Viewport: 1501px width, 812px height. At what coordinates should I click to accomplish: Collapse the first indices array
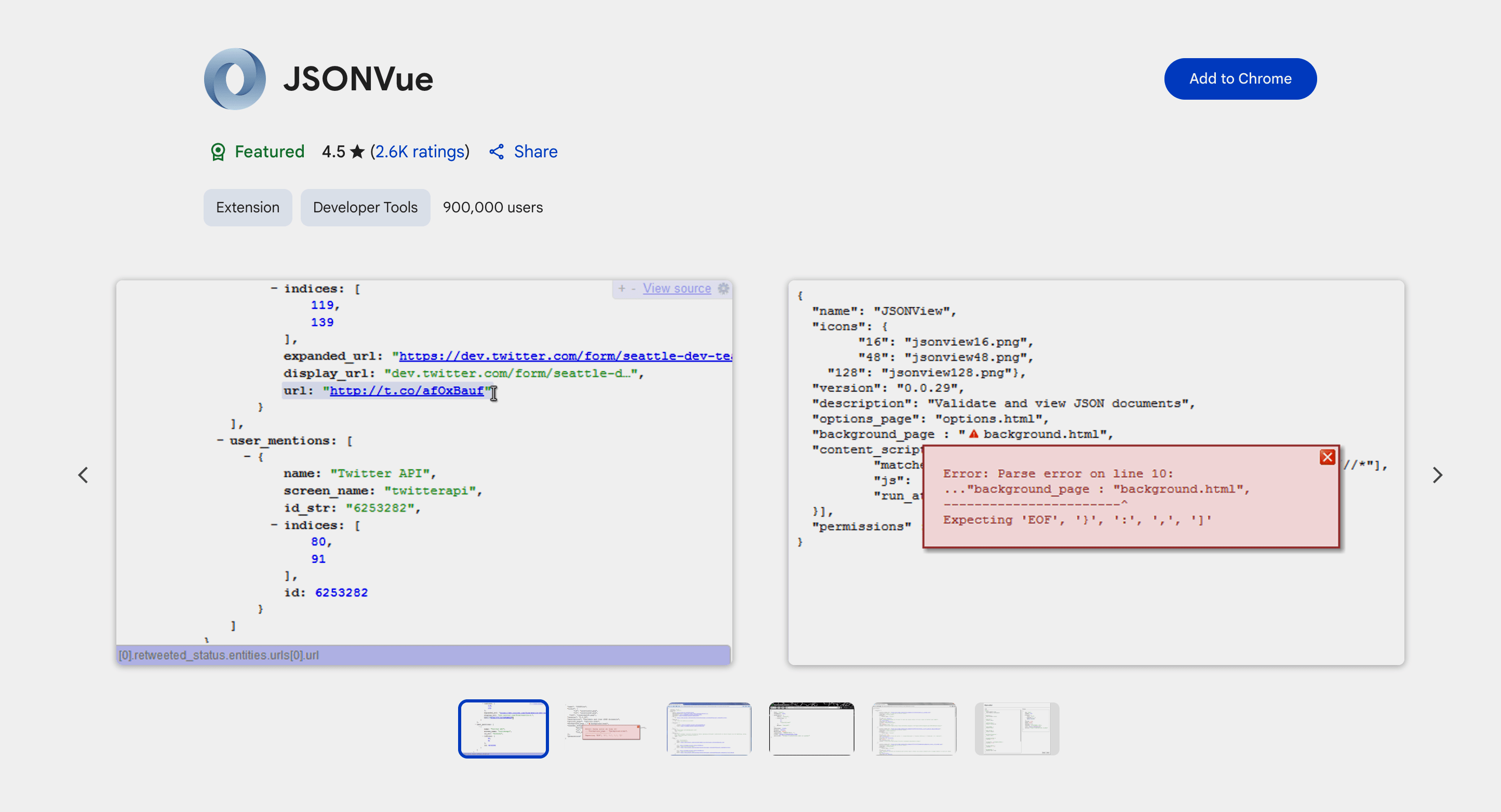pos(274,288)
